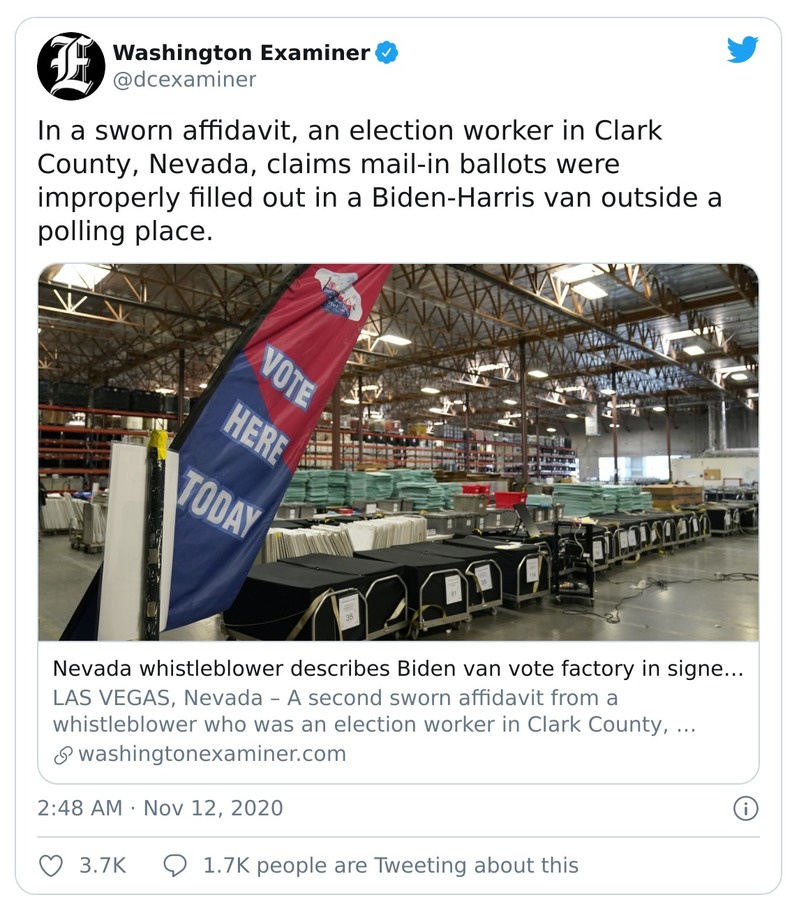Click the Twitter bird logo
Image resolution: width=799 pixels, height=911 pixels.
(742, 50)
